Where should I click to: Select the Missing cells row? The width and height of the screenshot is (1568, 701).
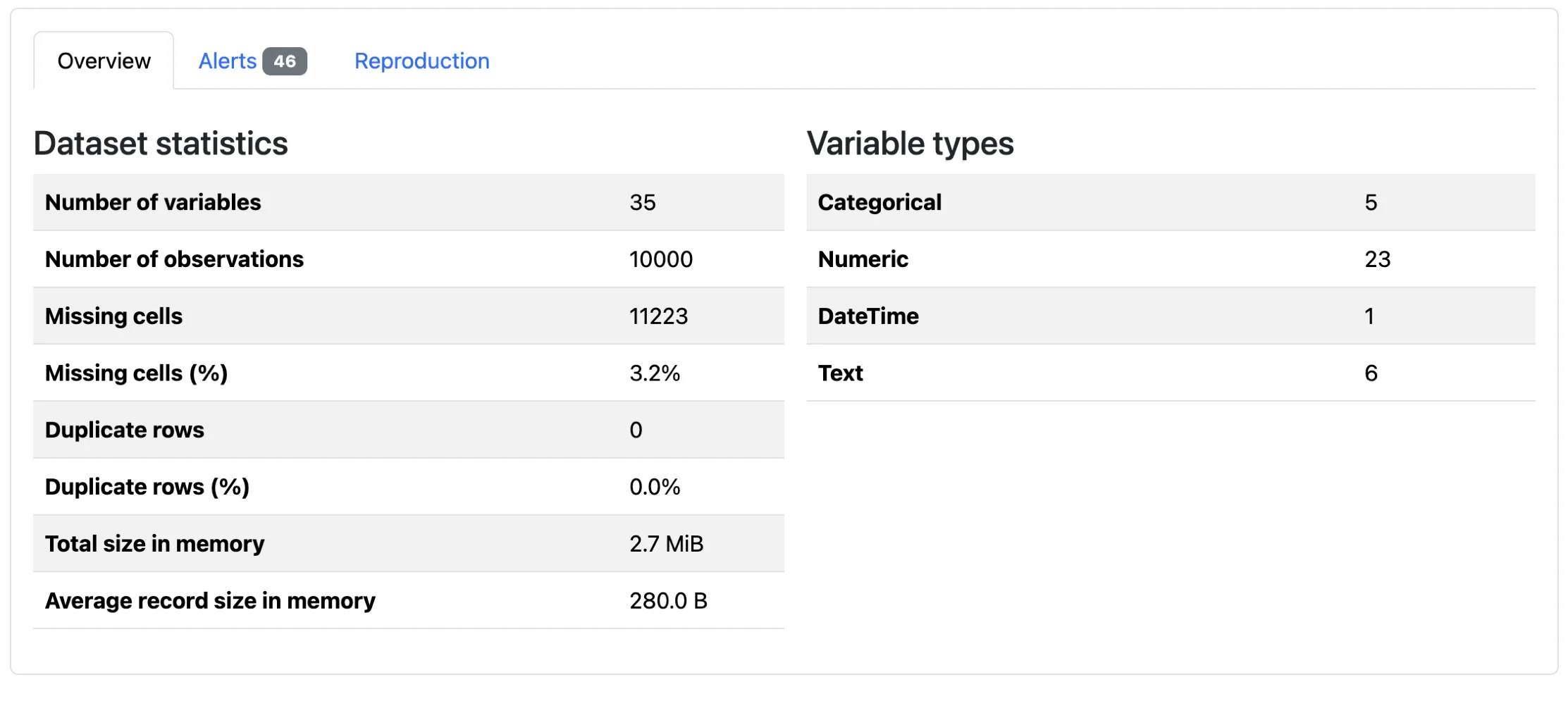tap(409, 316)
